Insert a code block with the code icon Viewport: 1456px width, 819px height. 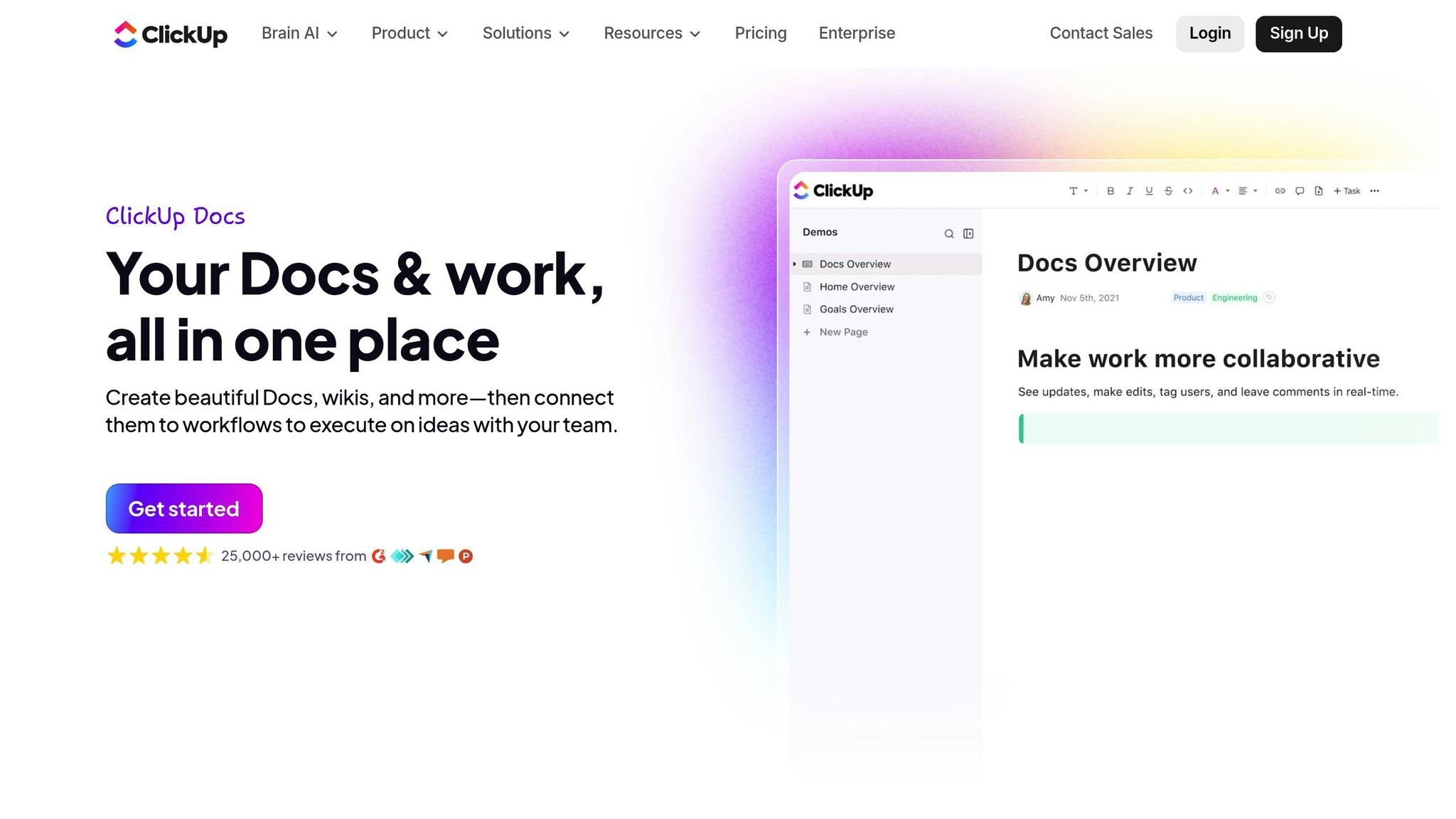point(1187,191)
